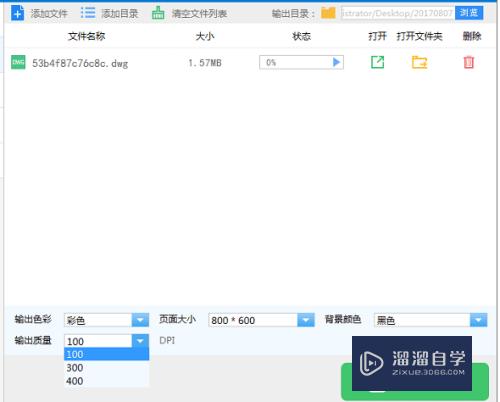Screen dimensions: 500x402
Task: Click the output directory path field
Action: click(398, 13)
